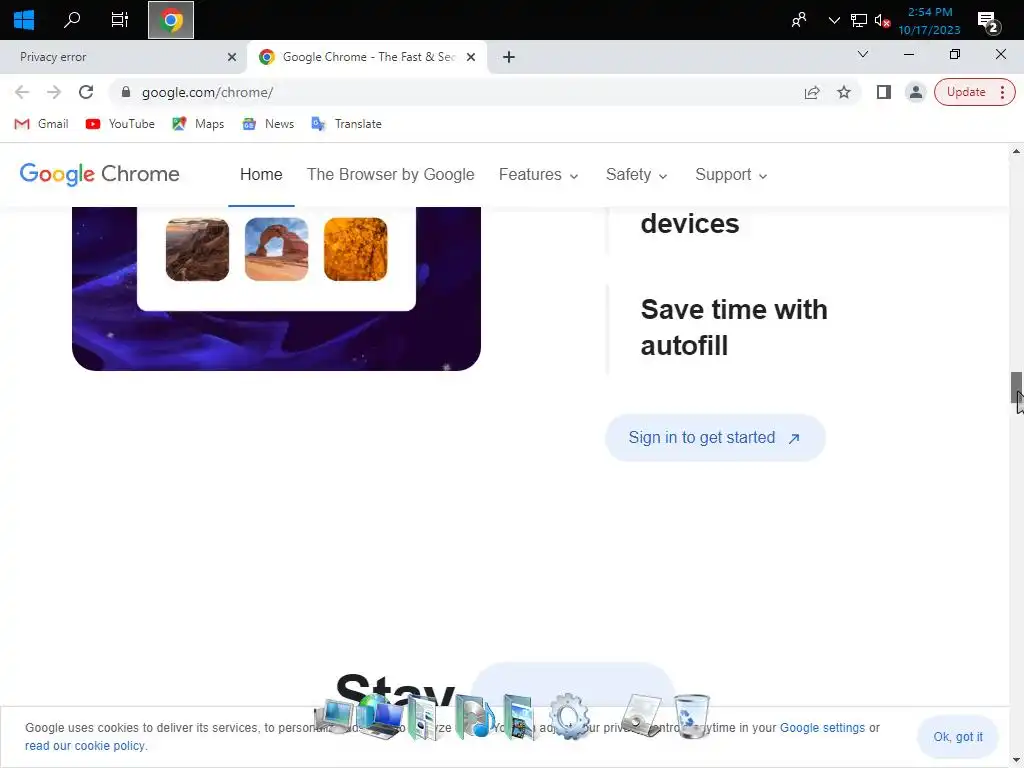Open the tab search dropdown arrow
The width and height of the screenshot is (1024, 768).
pos(863,54)
